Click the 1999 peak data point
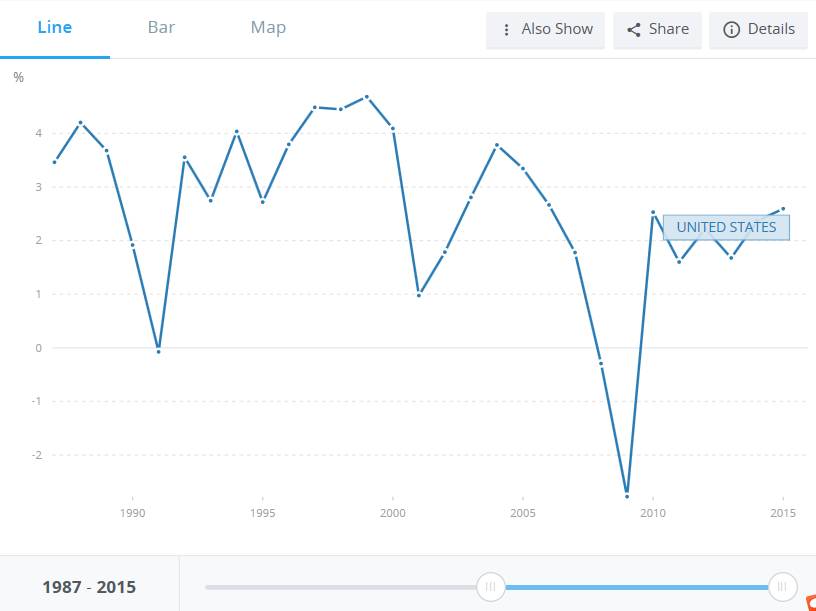Screen dimensions: 816x611 click(x=367, y=97)
